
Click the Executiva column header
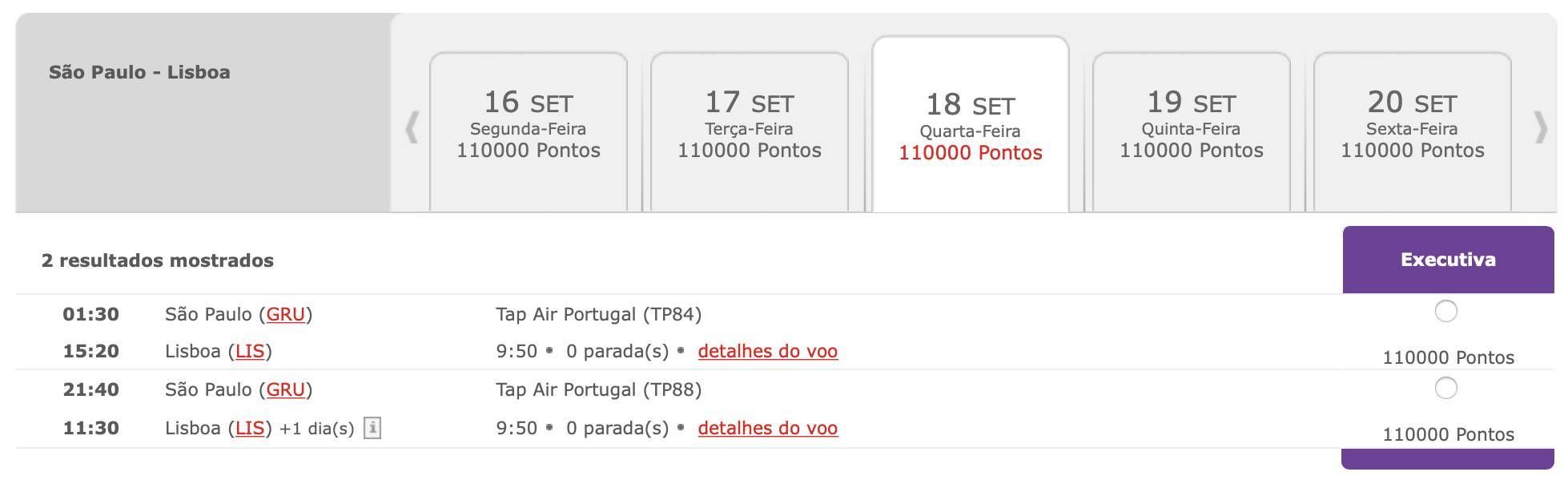pos(1448,260)
